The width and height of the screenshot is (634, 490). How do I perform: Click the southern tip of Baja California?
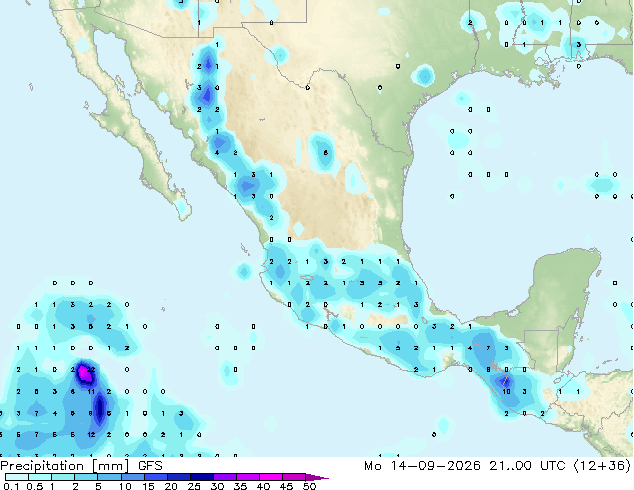[184, 214]
